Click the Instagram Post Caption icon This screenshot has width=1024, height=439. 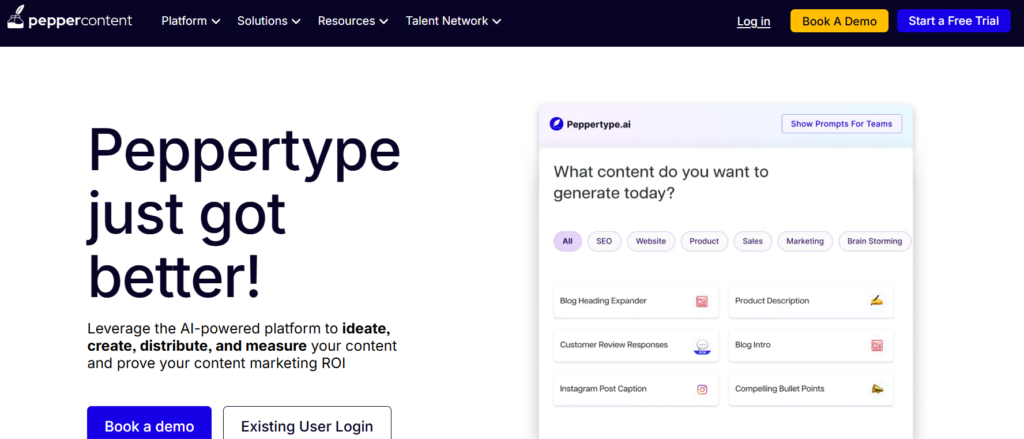(x=702, y=389)
